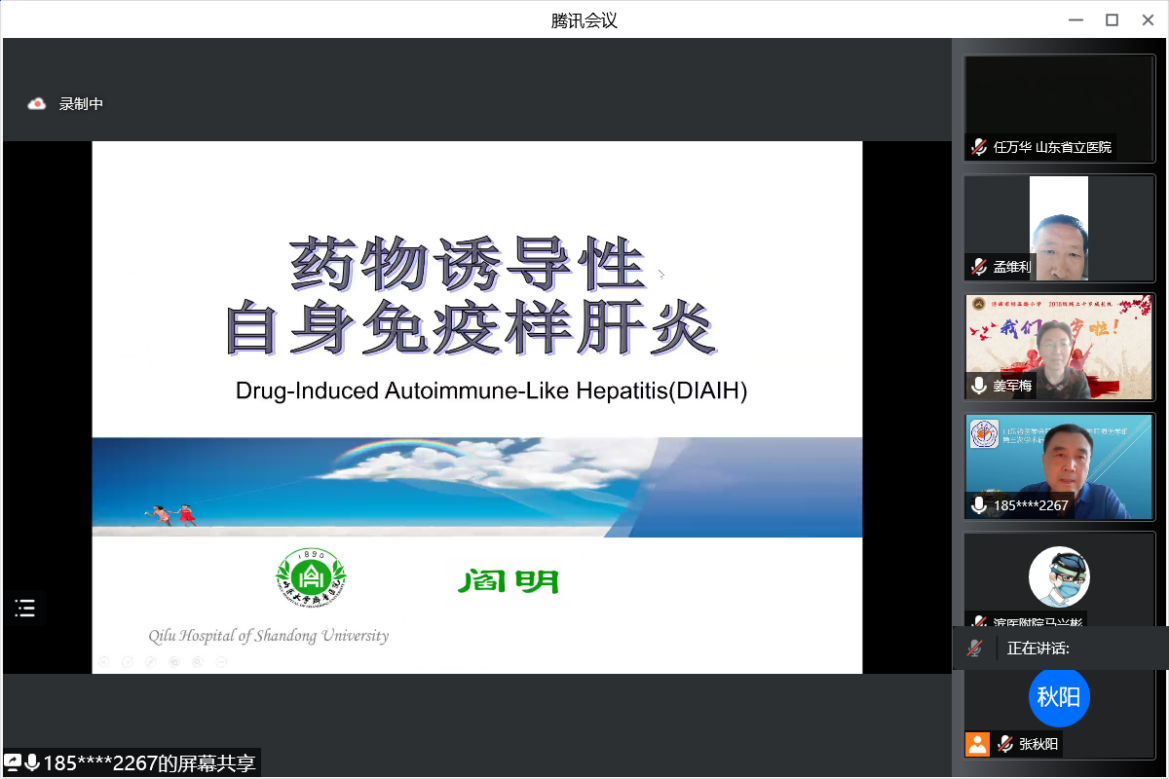Click the orange host avatar icon for 张秋阳
Image resolution: width=1169 pixels, height=779 pixels.
point(977,744)
